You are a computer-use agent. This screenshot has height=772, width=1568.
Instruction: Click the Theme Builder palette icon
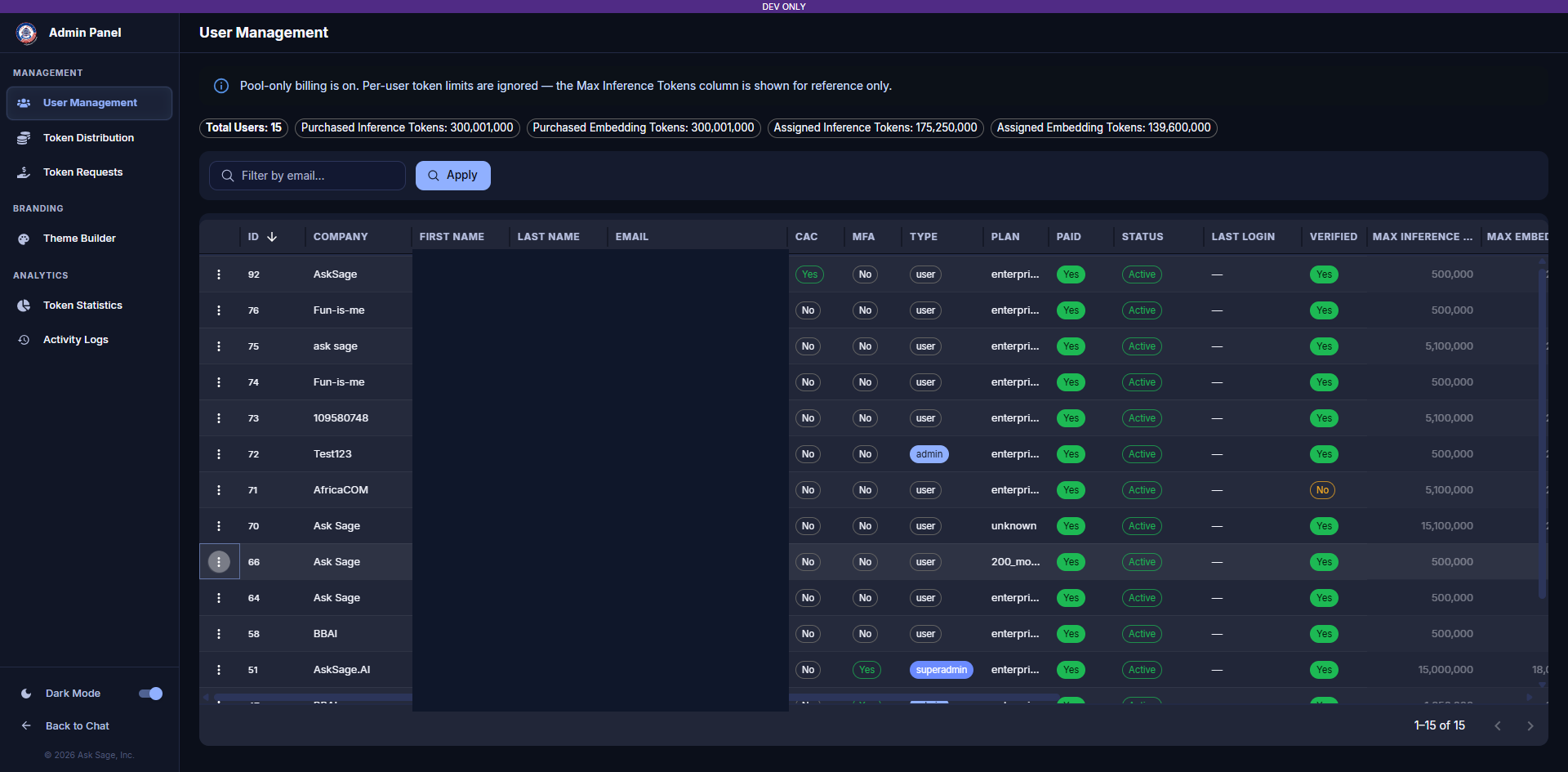pyautogui.click(x=24, y=239)
